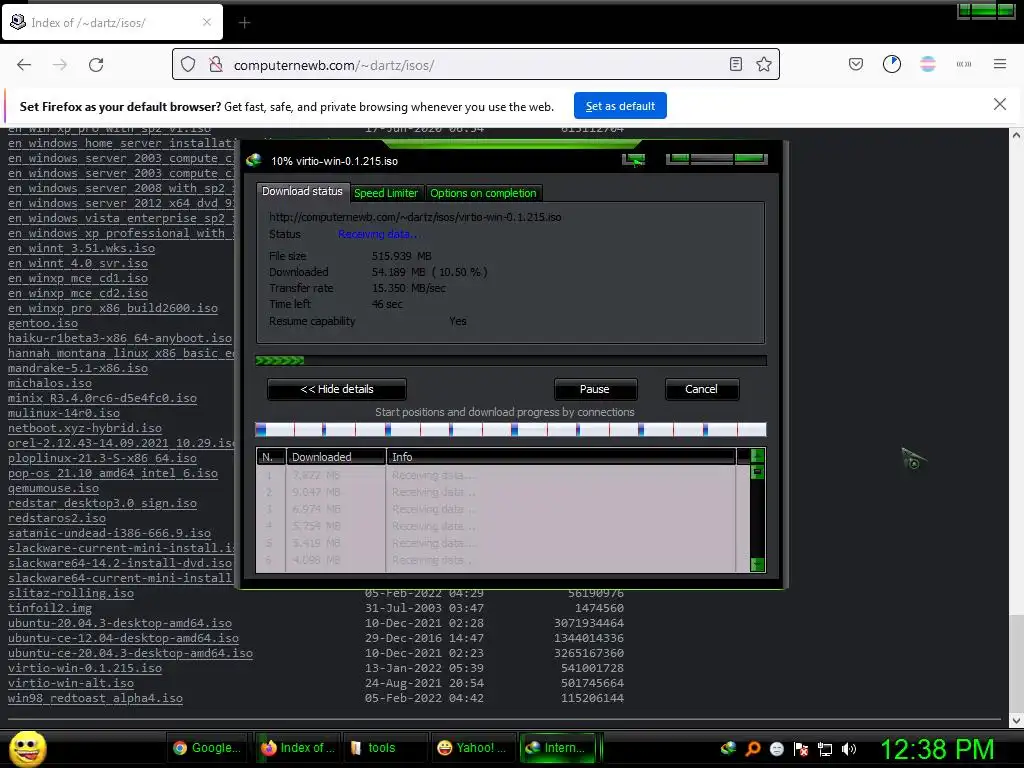
Task: Switch to Google Chrome taskbar button
Action: click(x=208, y=748)
